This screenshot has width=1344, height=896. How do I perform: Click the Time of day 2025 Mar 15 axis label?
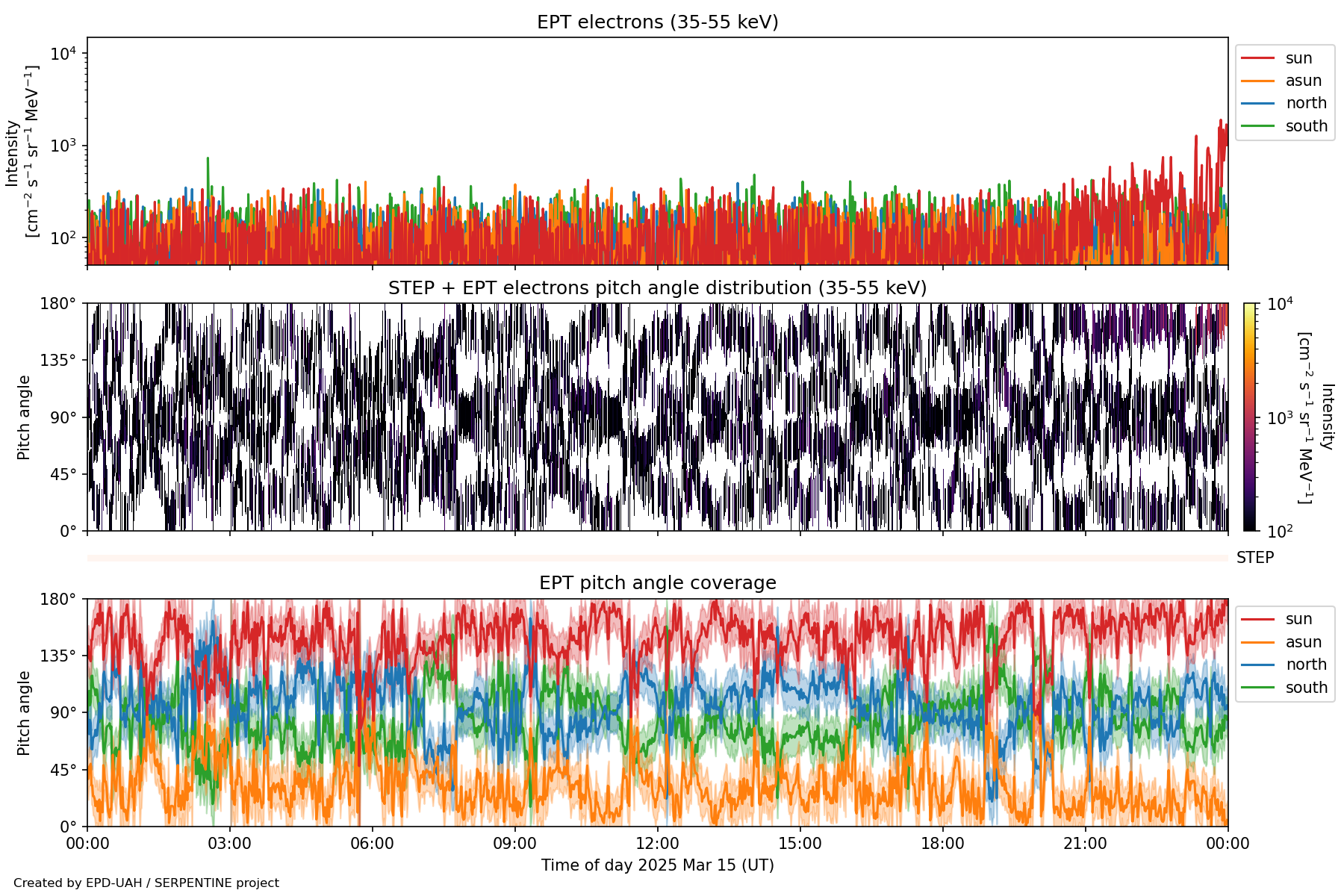(657, 865)
